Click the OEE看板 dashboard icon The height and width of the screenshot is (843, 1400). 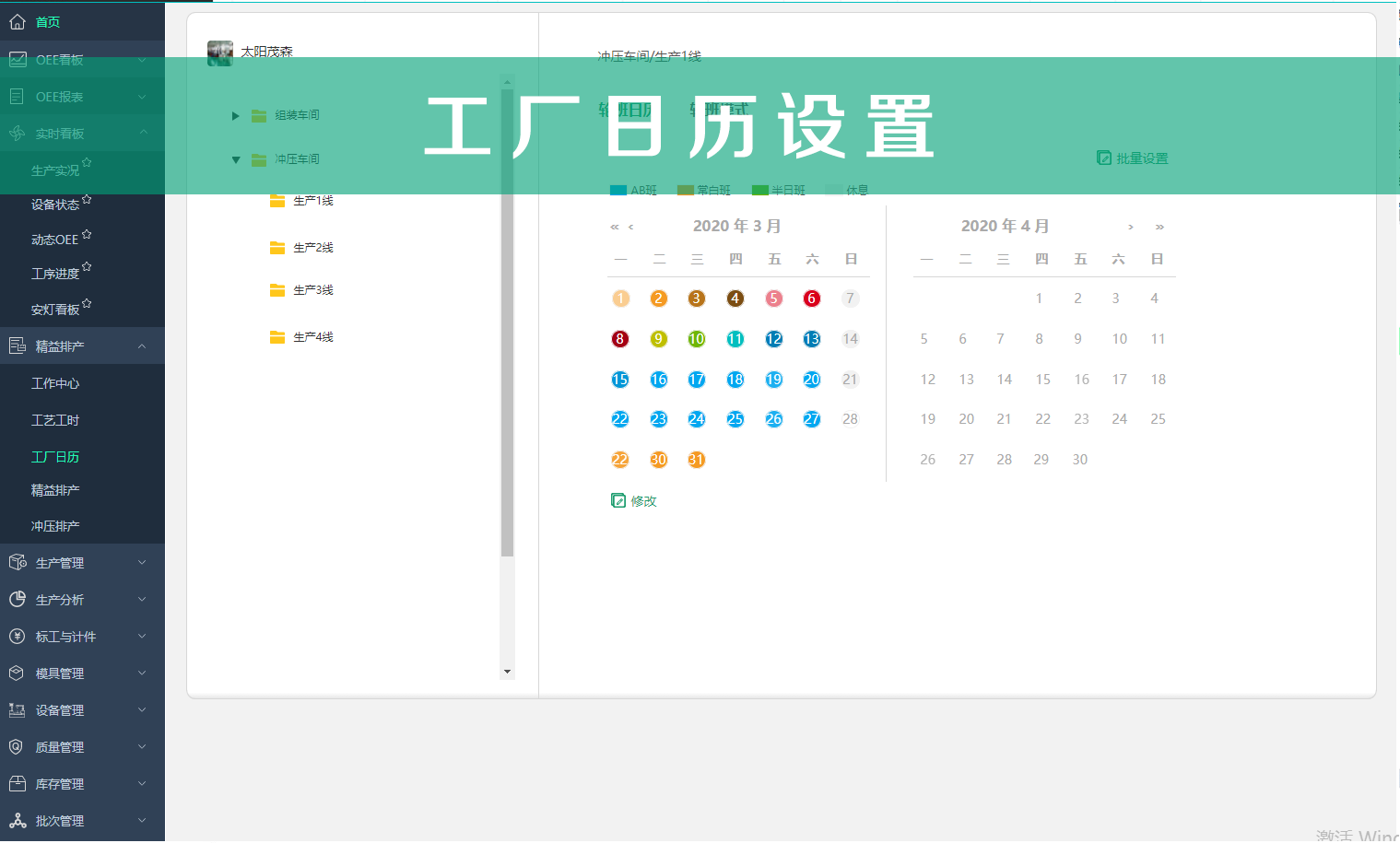16,59
